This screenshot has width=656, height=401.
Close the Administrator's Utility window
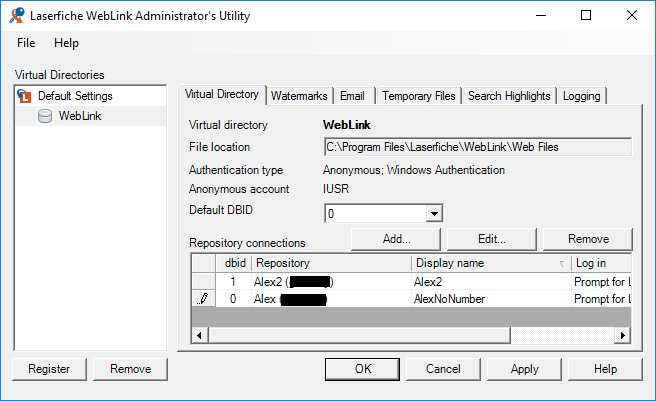pos(632,15)
